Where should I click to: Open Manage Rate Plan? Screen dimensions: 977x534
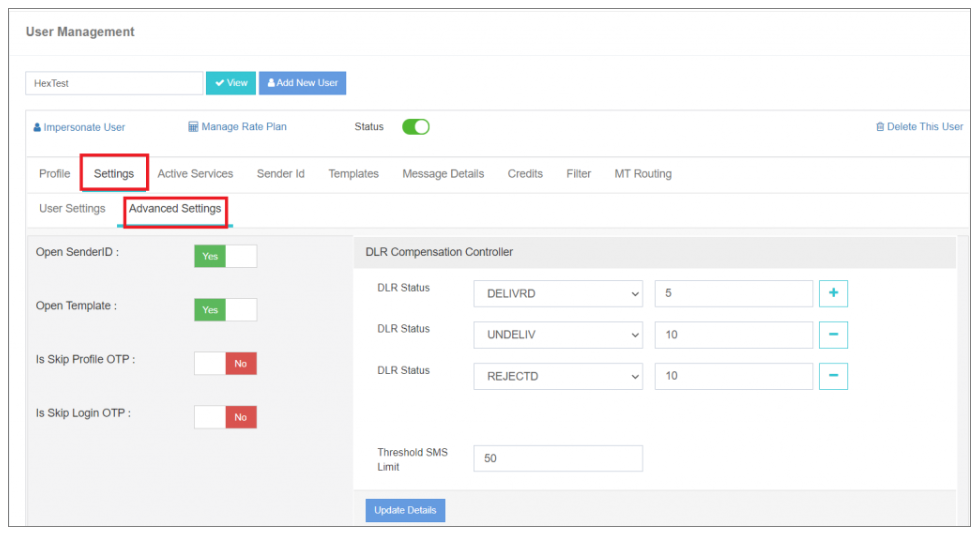click(x=237, y=127)
